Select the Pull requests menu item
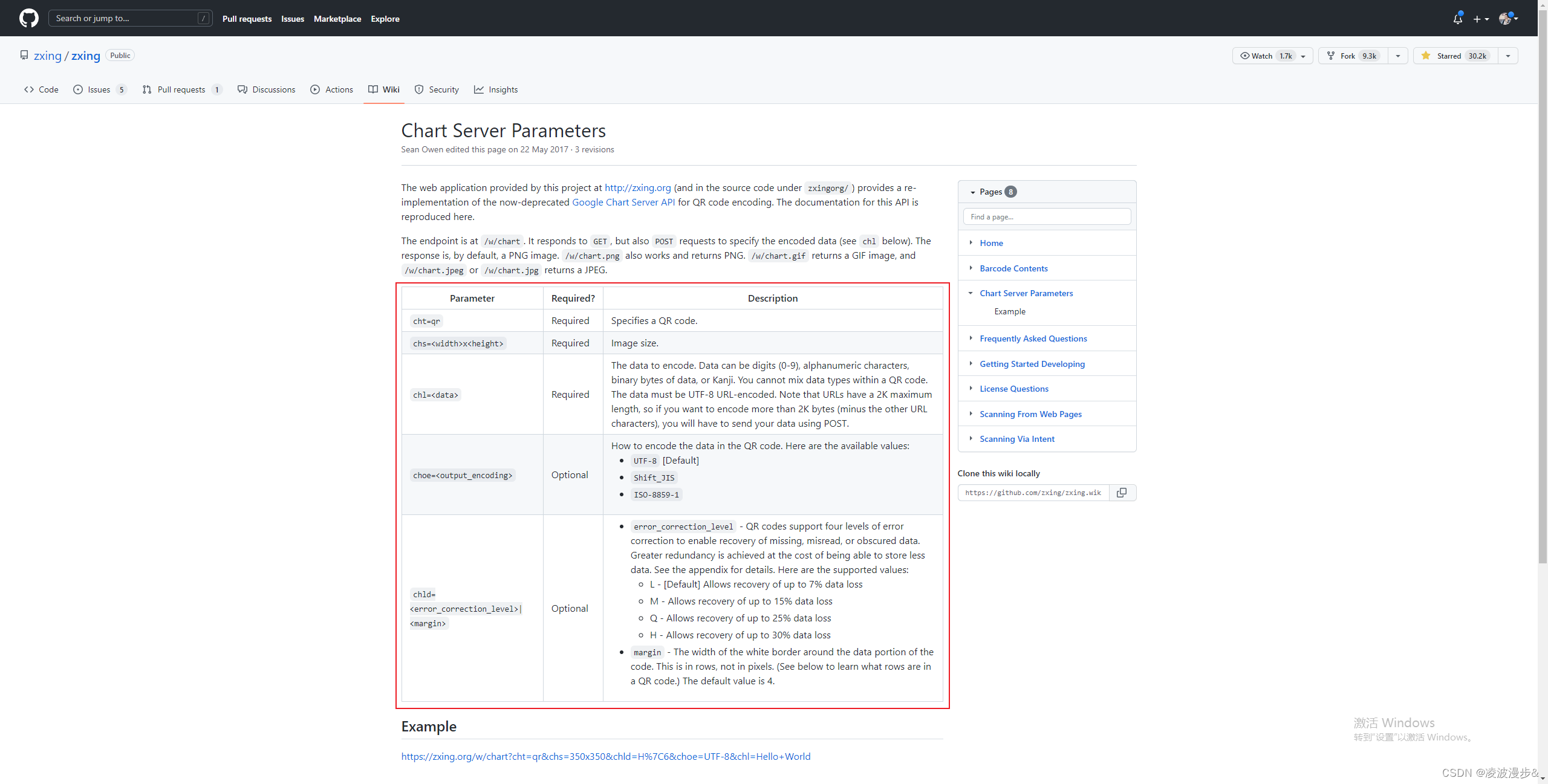The image size is (1548, 784). click(247, 18)
